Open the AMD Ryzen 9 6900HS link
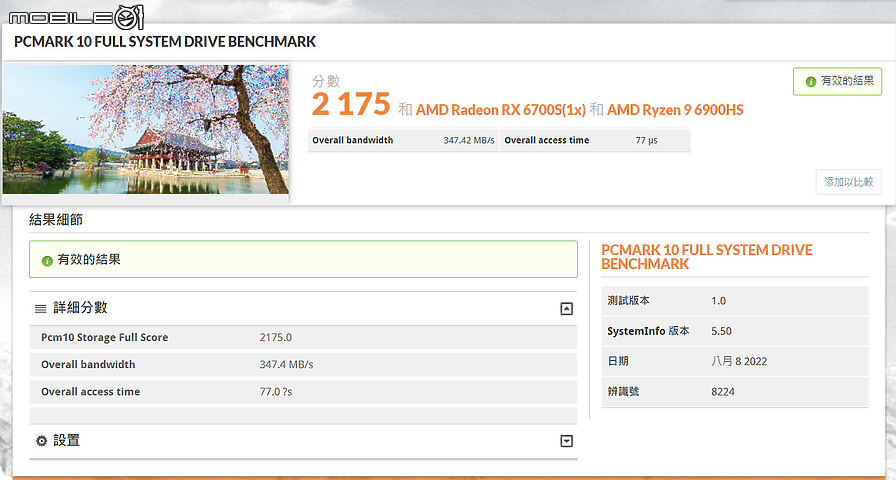The height and width of the screenshot is (480, 896). pyautogui.click(x=675, y=110)
